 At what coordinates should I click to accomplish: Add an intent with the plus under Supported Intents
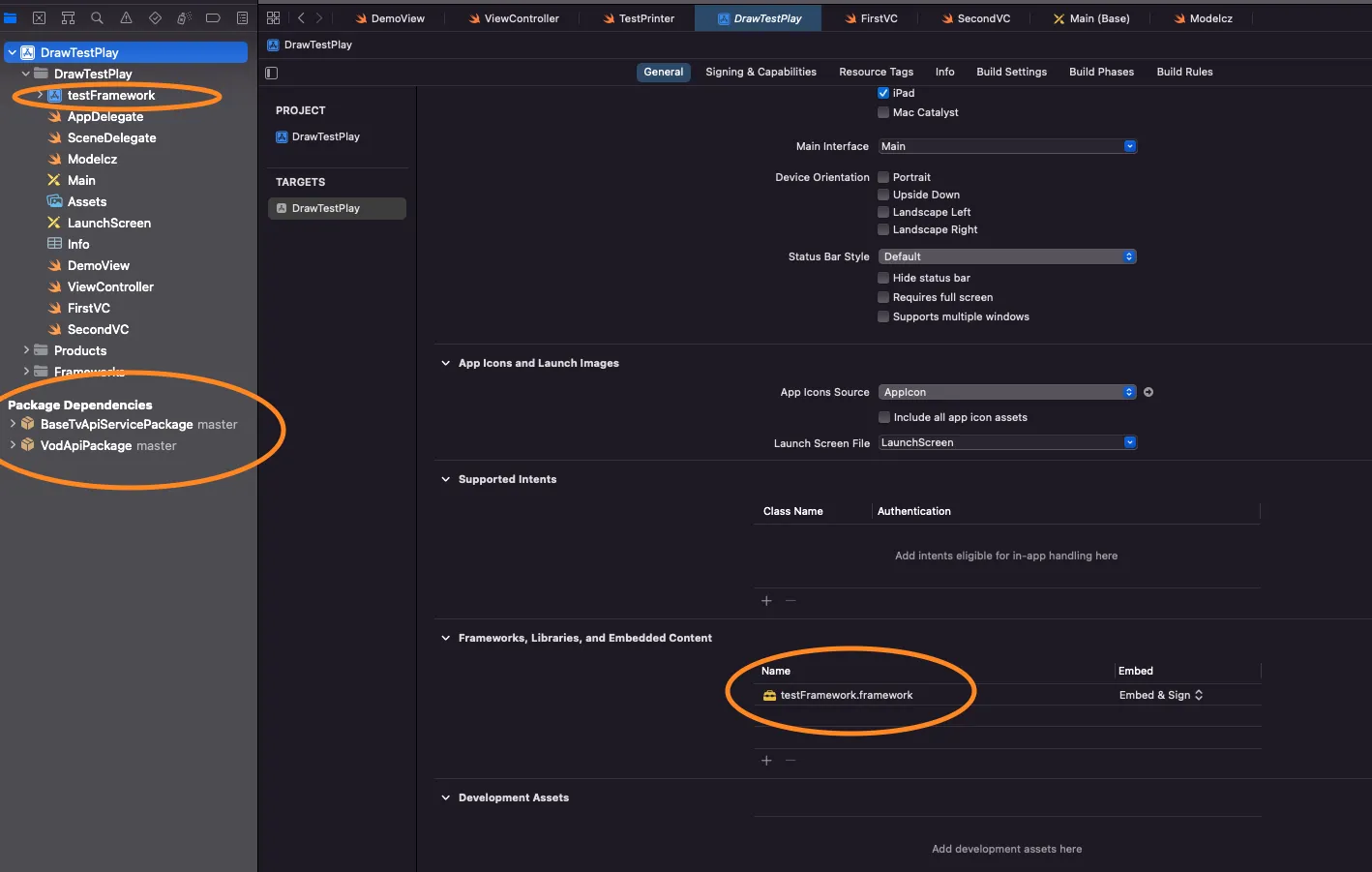[x=766, y=601]
